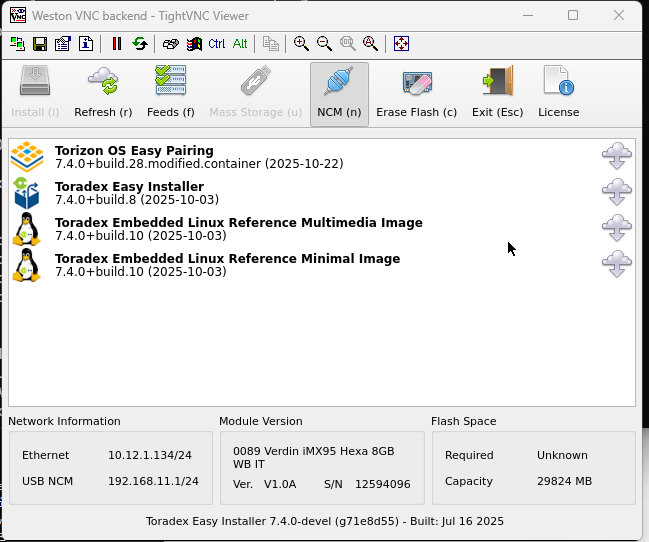This screenshot has height=542, width=649.
Task: Click the Exit (Esc) button
Action: click(497, 93)
